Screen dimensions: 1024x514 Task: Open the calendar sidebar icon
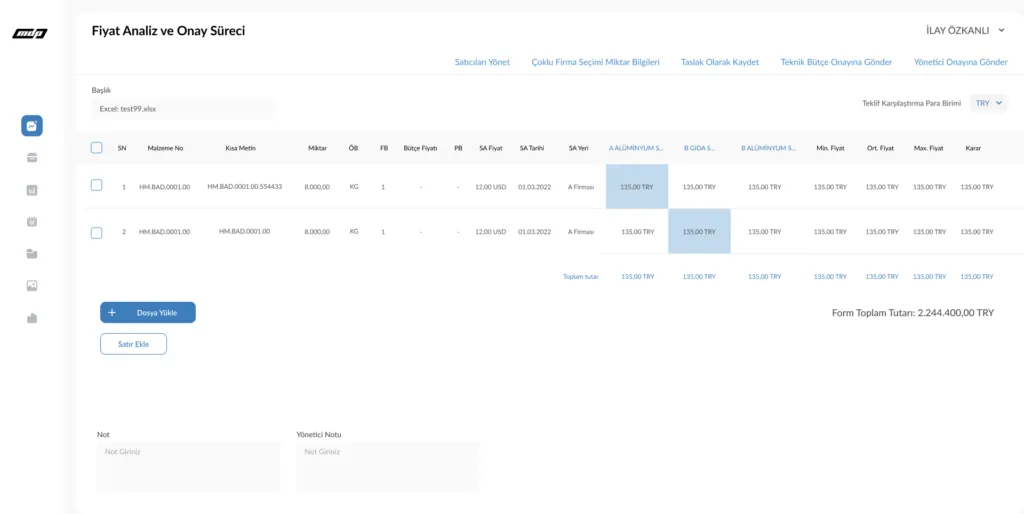(32, 221)
